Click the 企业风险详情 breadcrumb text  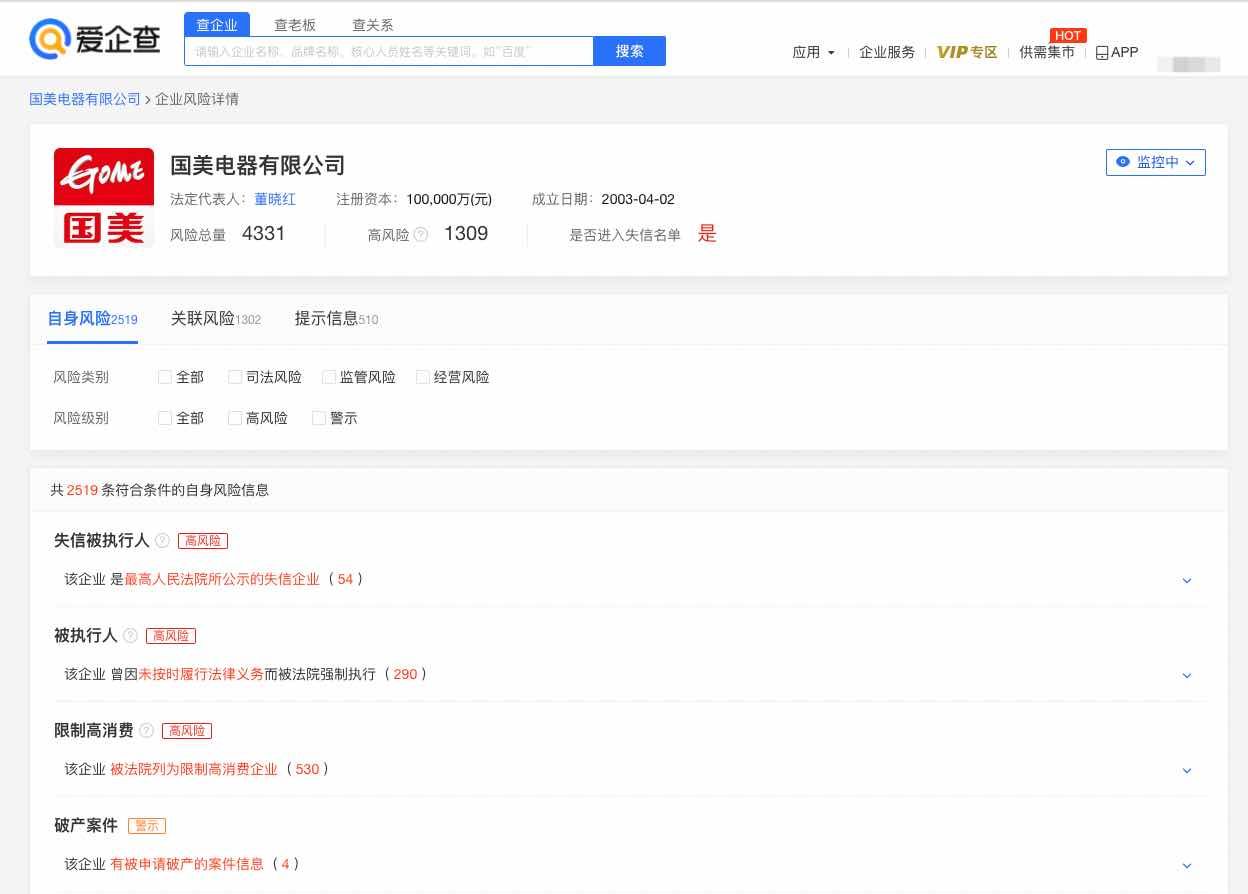197,99
